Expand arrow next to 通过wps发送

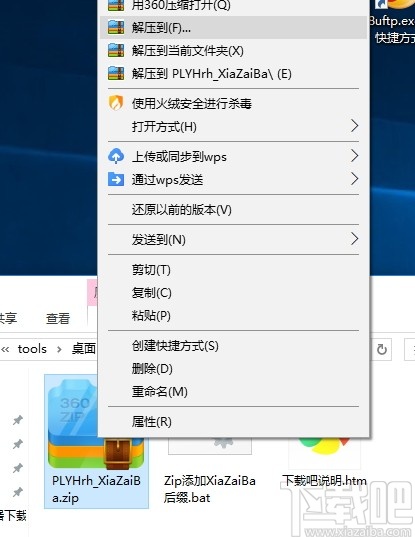[355, 179]
